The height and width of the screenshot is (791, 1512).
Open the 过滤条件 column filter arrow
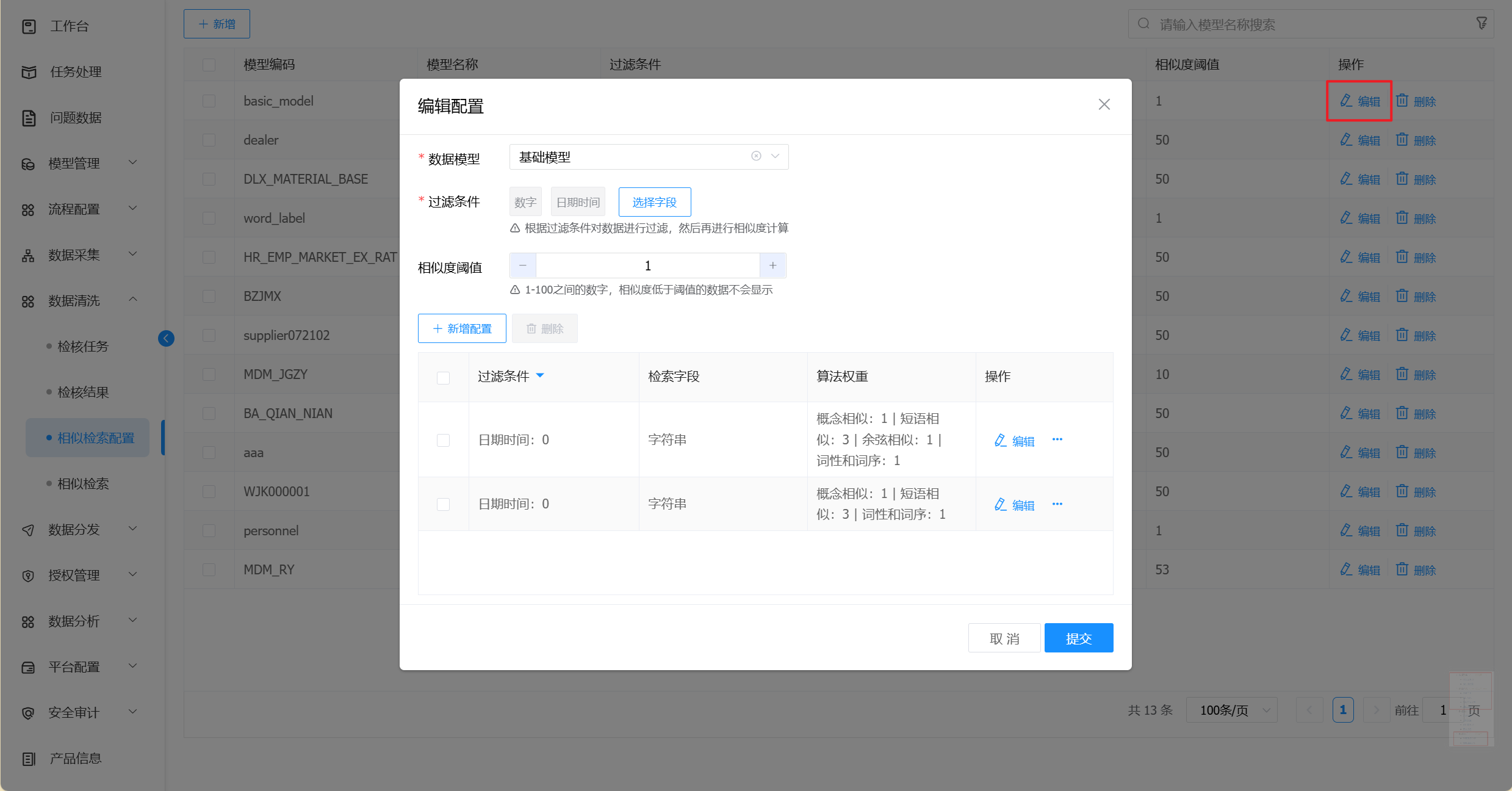[540, 376]
